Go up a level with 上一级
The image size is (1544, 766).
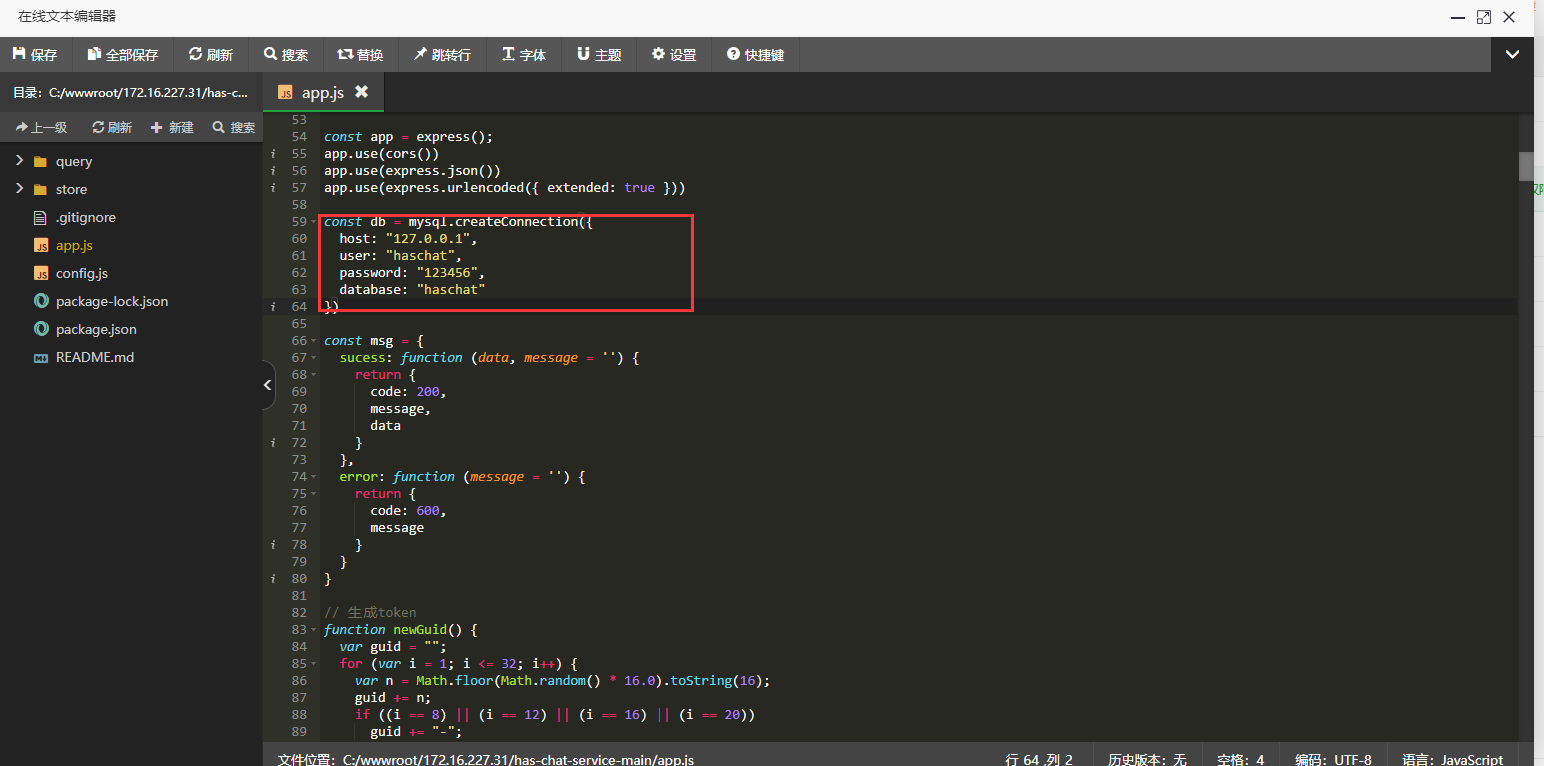coord(41,127)
